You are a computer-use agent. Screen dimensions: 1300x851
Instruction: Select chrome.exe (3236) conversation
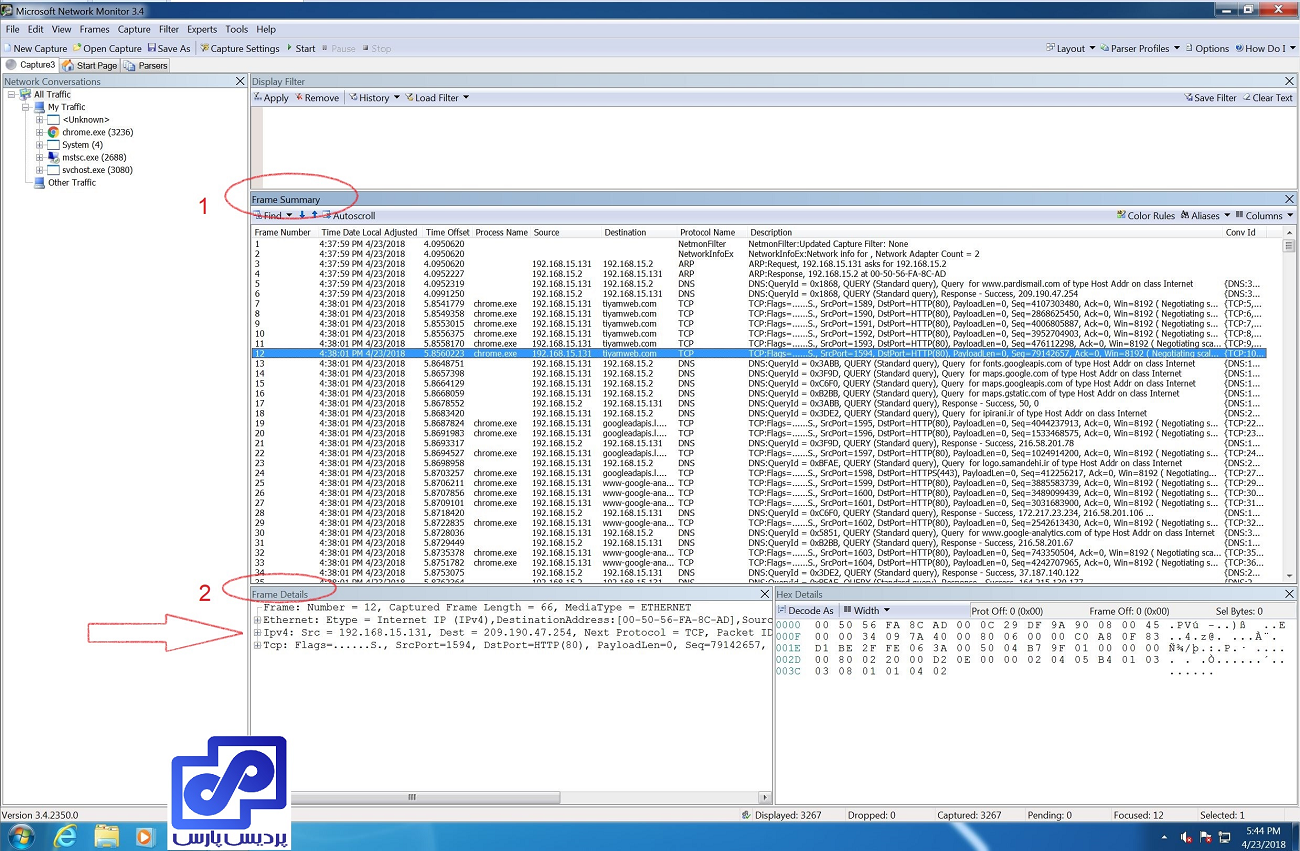(97, 132)
